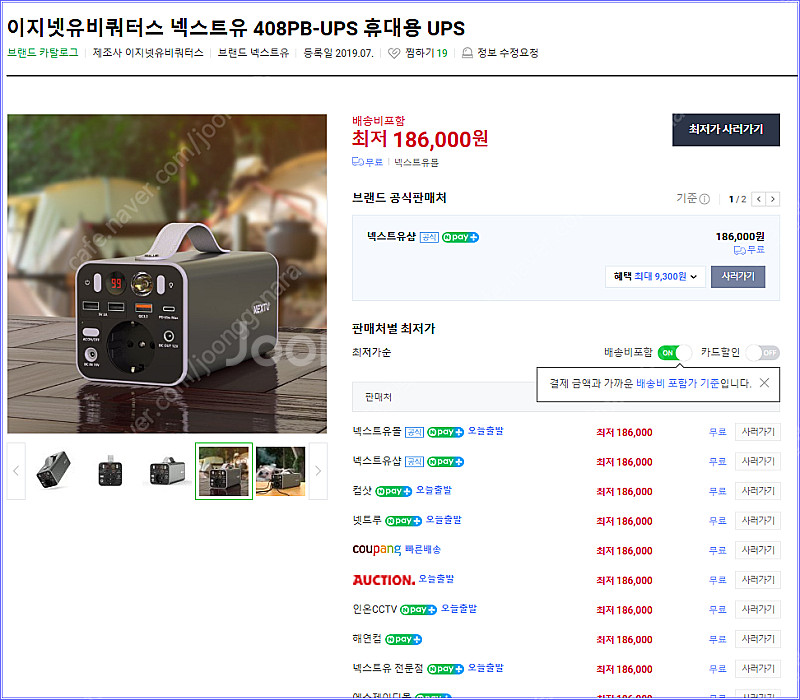This screenshot has height=700, width=800.
Task: Click Npay badge beside 넥스트유샵 in brand seller box
Action: point(460,237)
